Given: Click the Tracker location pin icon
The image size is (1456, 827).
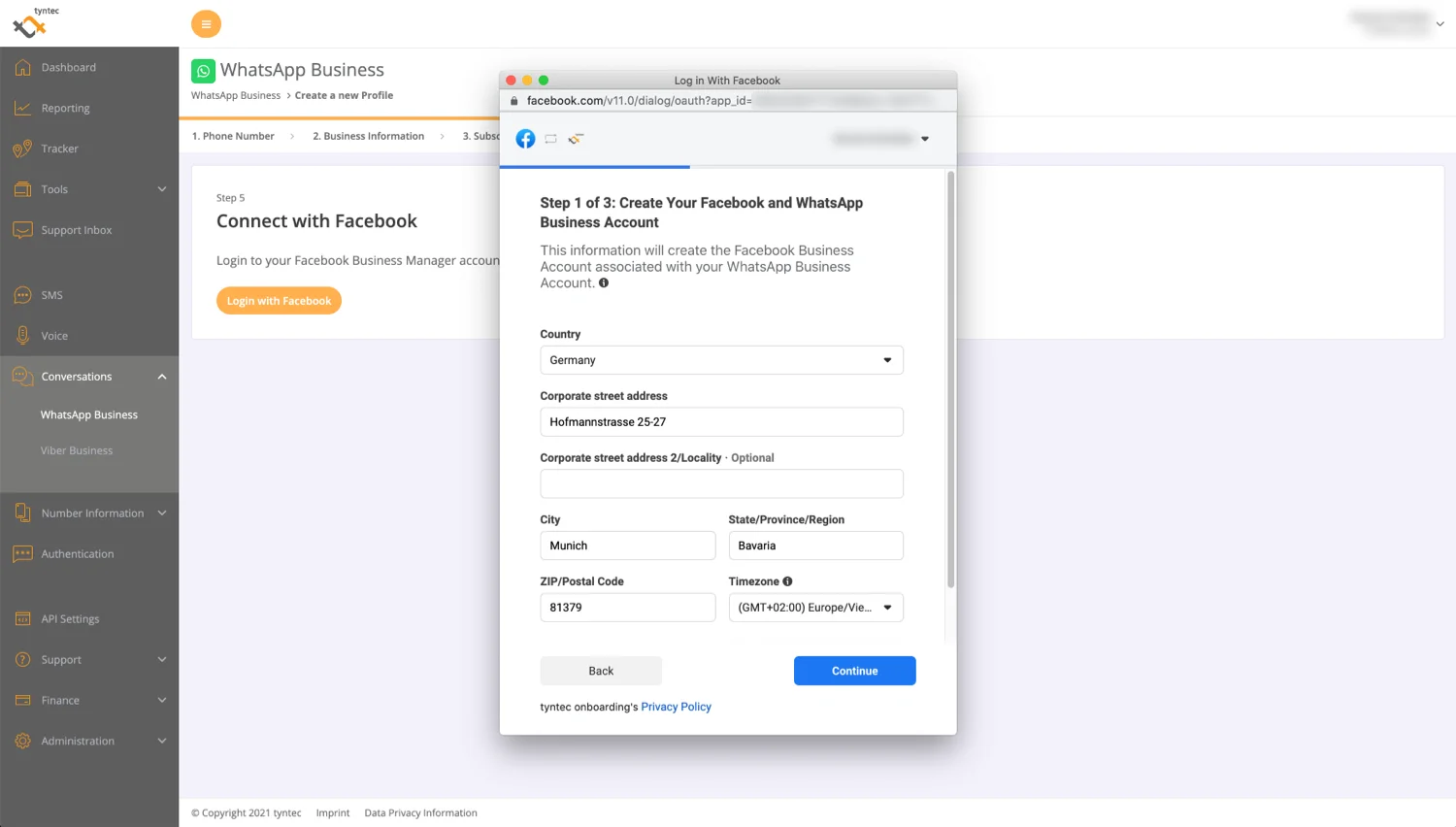Looking at the screenshot, I should tap(22, 149).
